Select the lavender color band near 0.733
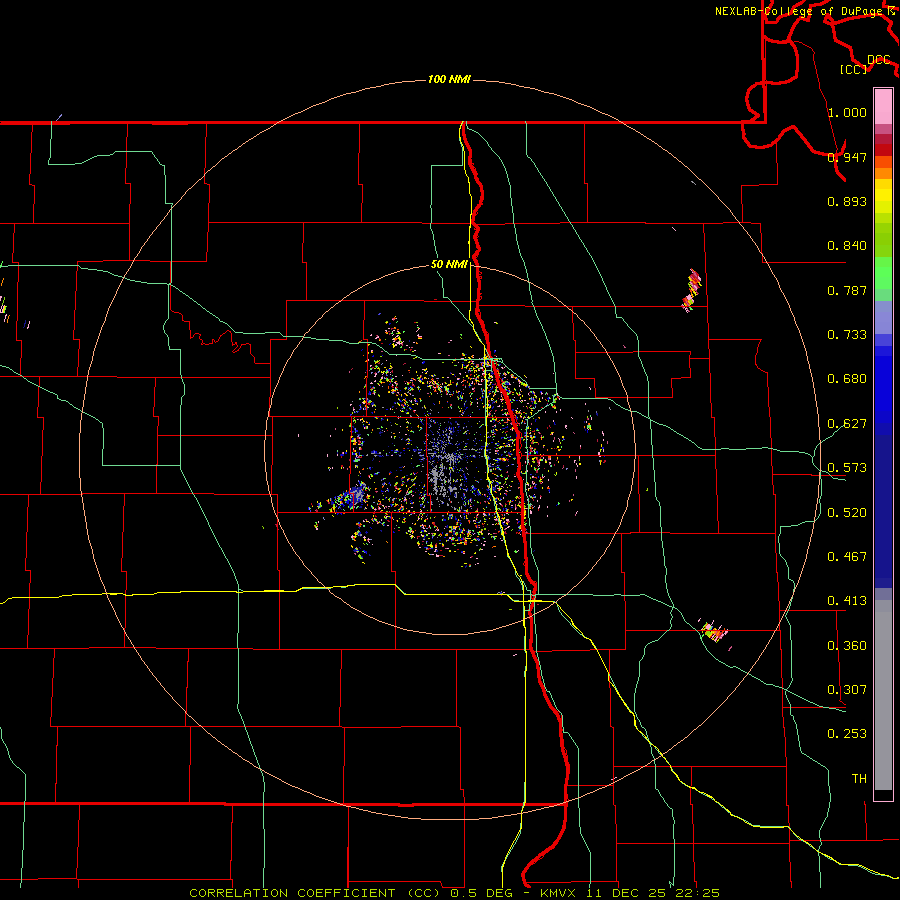This screenshot has height=900, width=900. click(883, 317)
